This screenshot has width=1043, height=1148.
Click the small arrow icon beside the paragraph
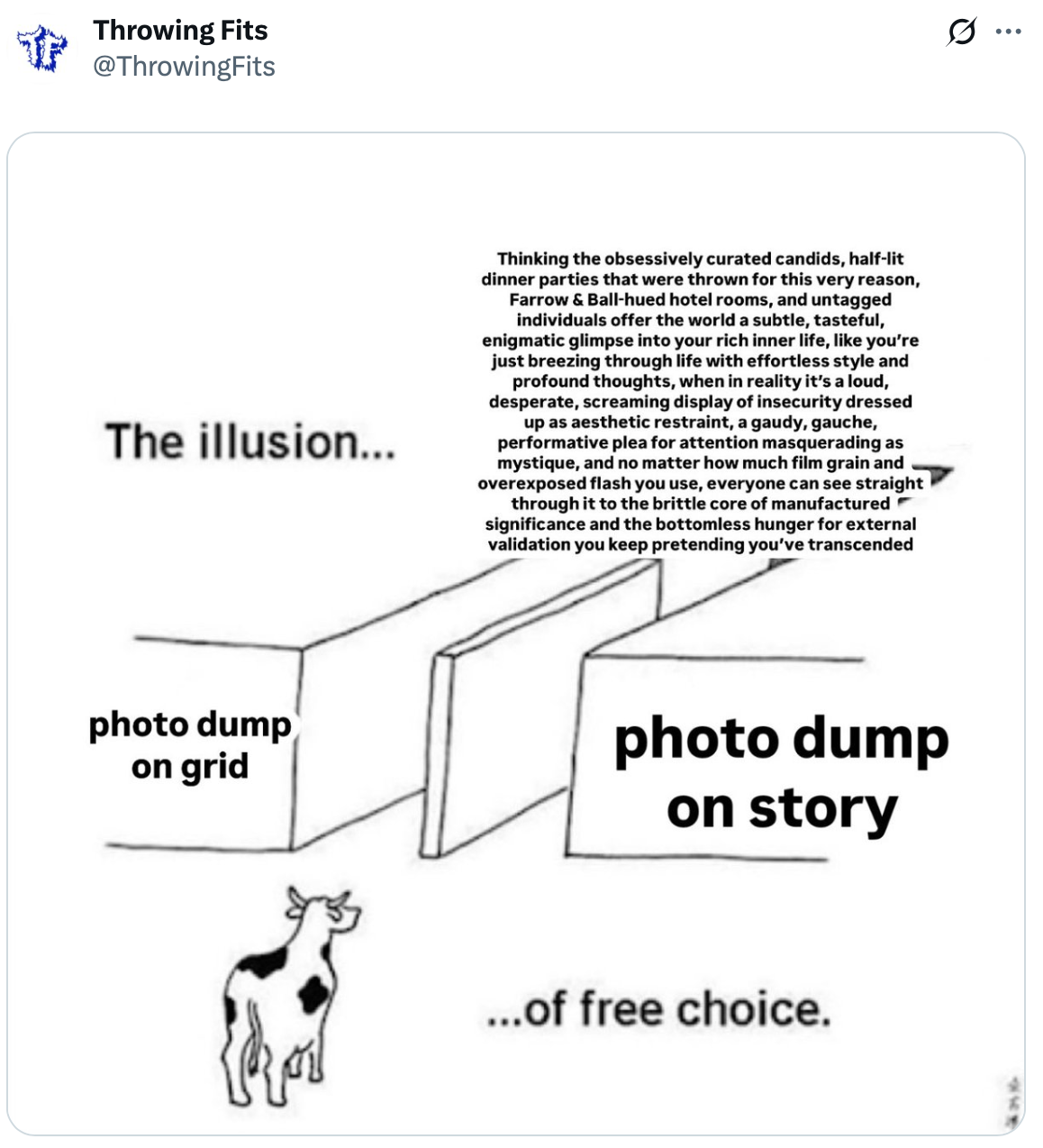(938, 475)
